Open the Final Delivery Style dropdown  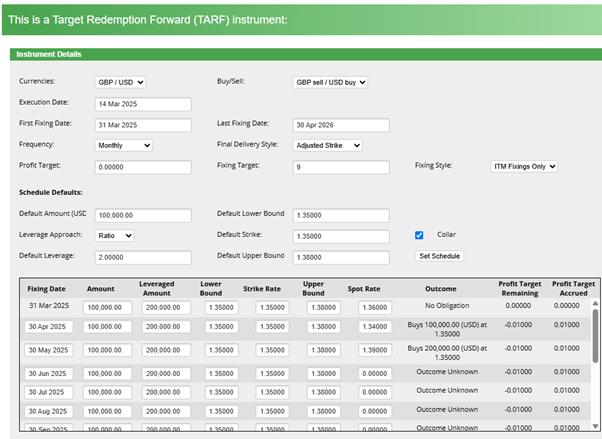tap(328, 145)
